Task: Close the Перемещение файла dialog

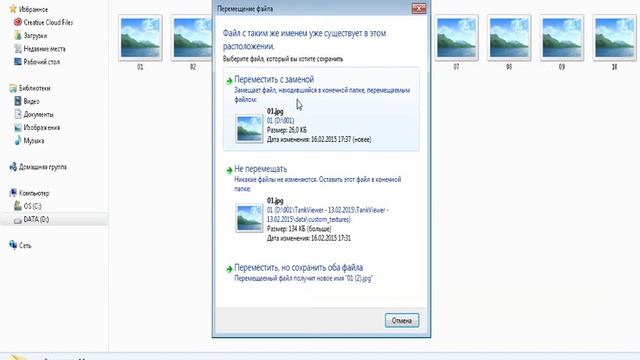Action: pos(418,9)
